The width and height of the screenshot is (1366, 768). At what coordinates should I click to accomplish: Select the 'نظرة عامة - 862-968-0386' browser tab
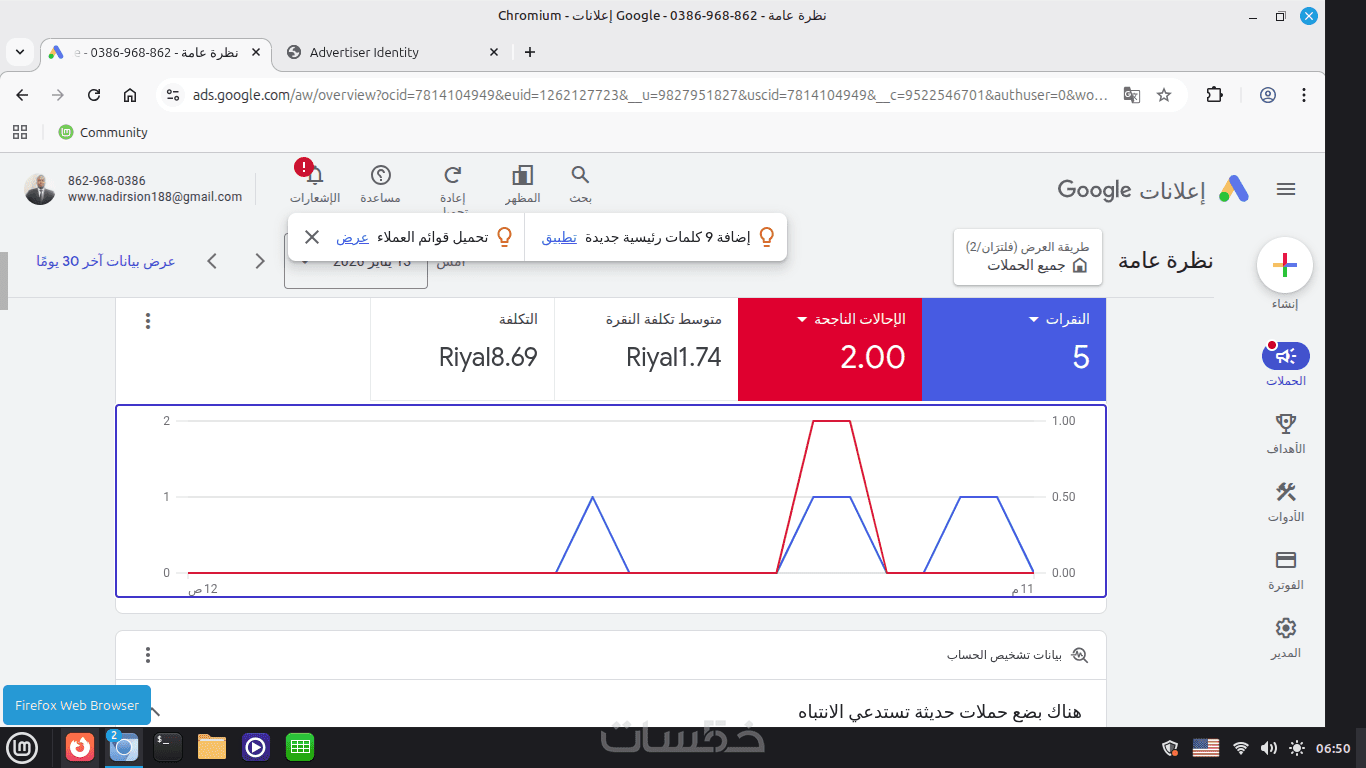(x=155, y=52)
